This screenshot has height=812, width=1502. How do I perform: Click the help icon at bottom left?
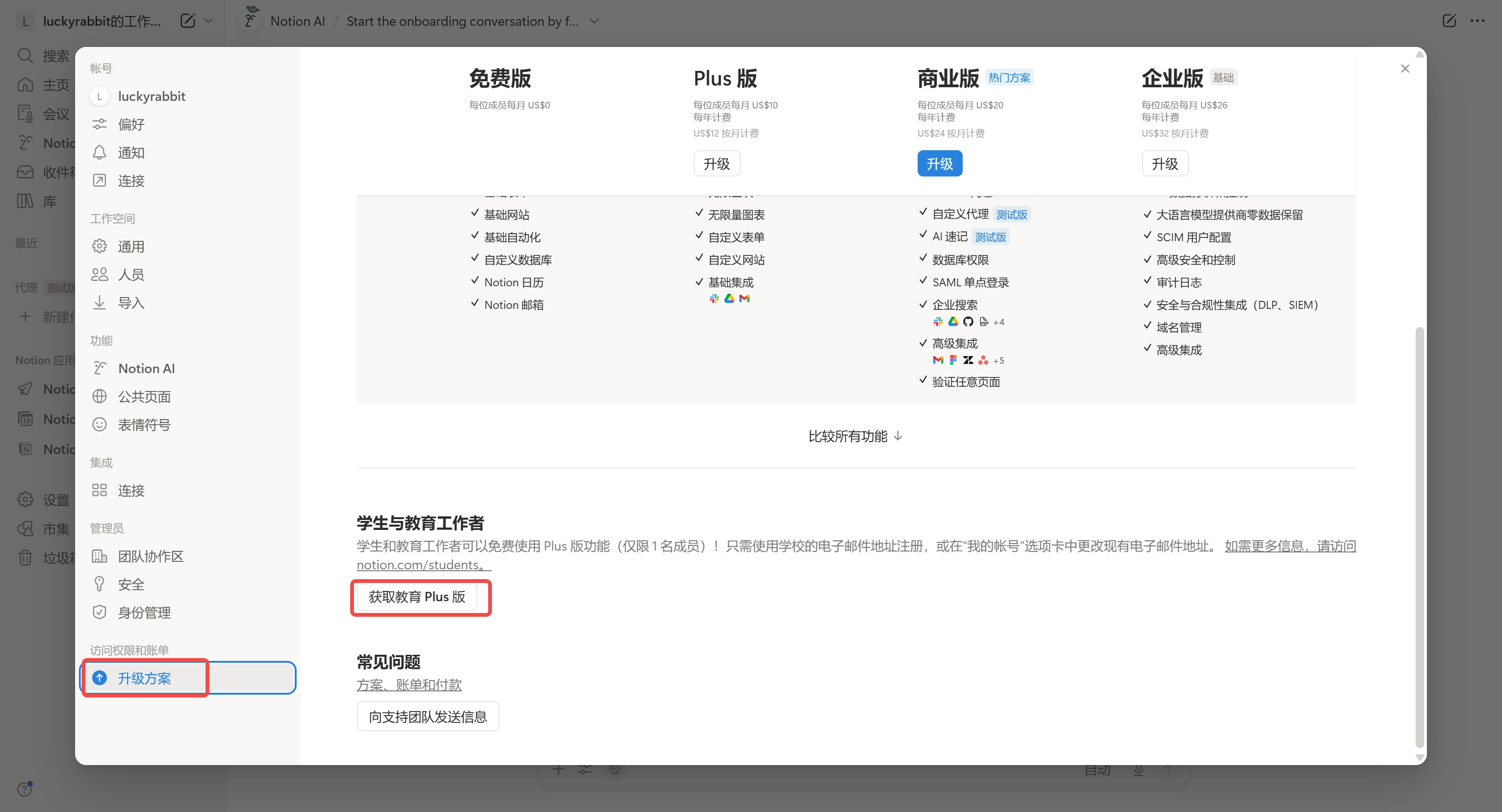pyautogui.click(x=25, y=789)
